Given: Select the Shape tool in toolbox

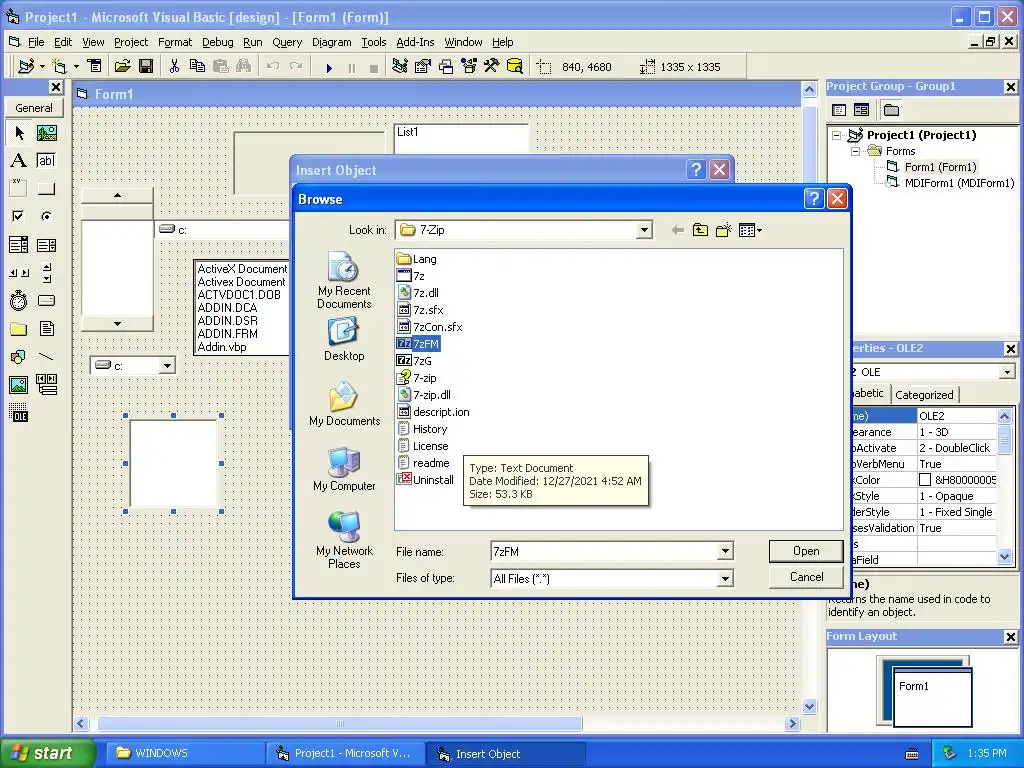Looking at the screenshot, I should click(19, 357).
